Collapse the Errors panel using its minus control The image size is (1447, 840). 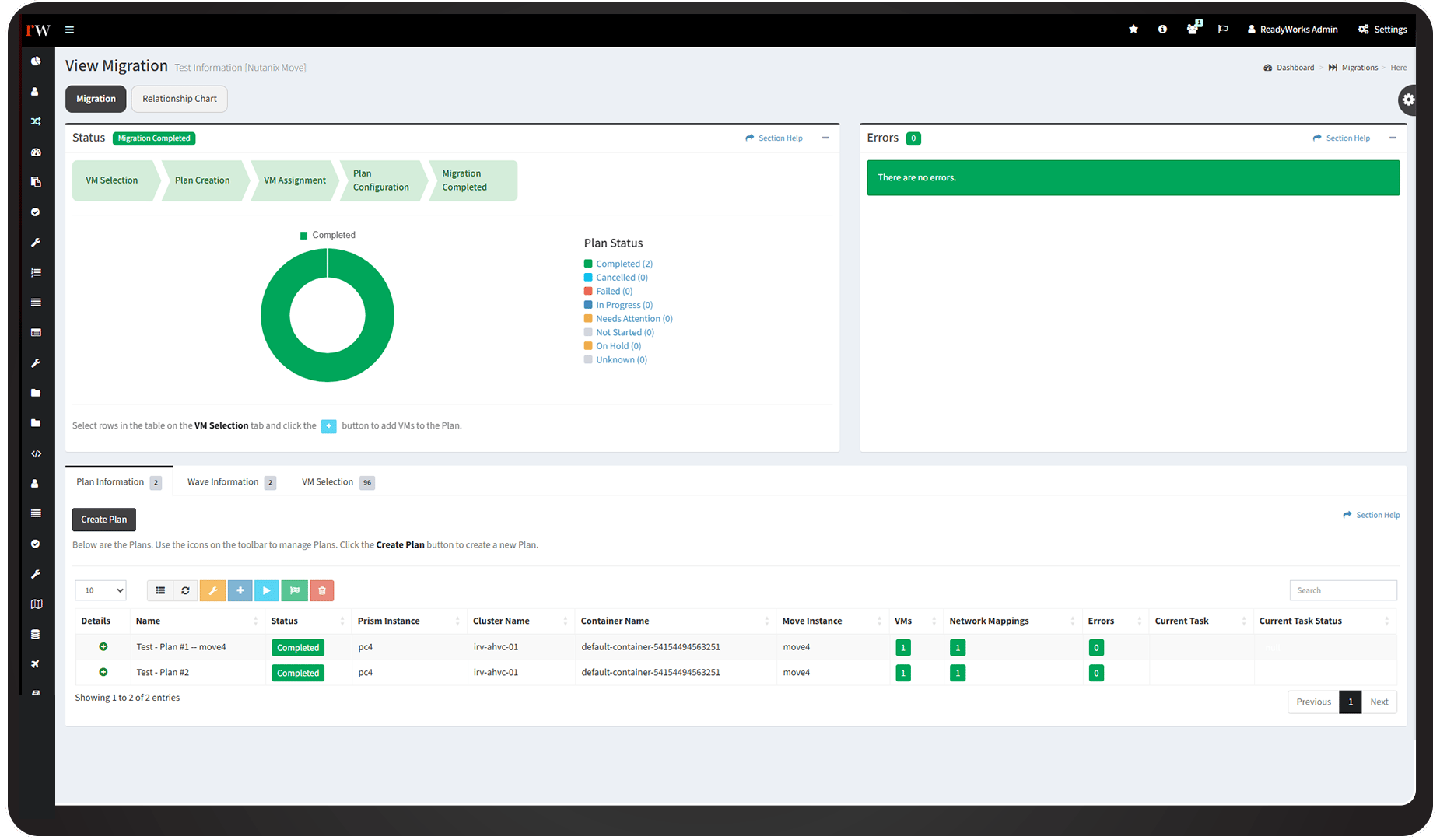[x=1393, y=138]
